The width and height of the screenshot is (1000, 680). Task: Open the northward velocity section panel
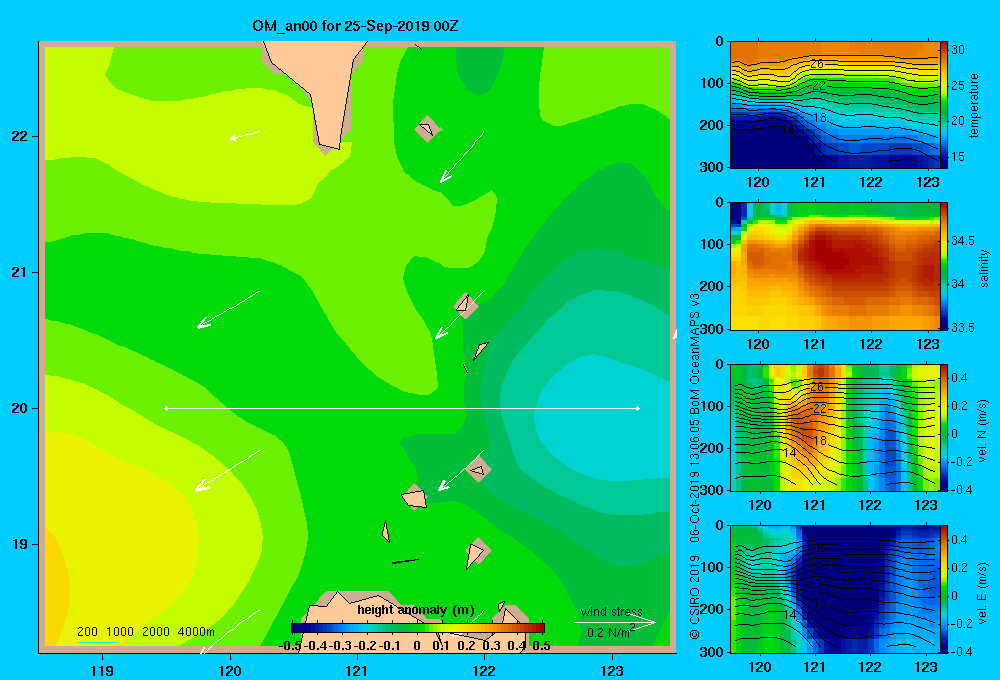(x=835, y=427)
